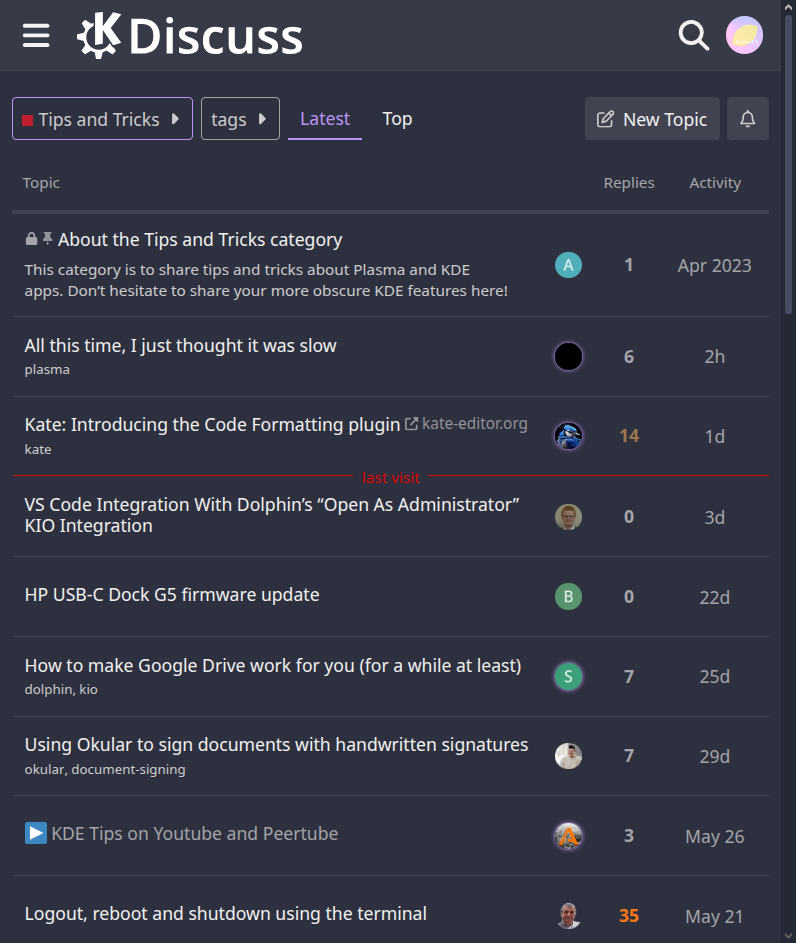This screenshot has width=796, height=943.
Task: Open the user profile avatar menu
Action: pyautogui.click(x=744, y=35)
